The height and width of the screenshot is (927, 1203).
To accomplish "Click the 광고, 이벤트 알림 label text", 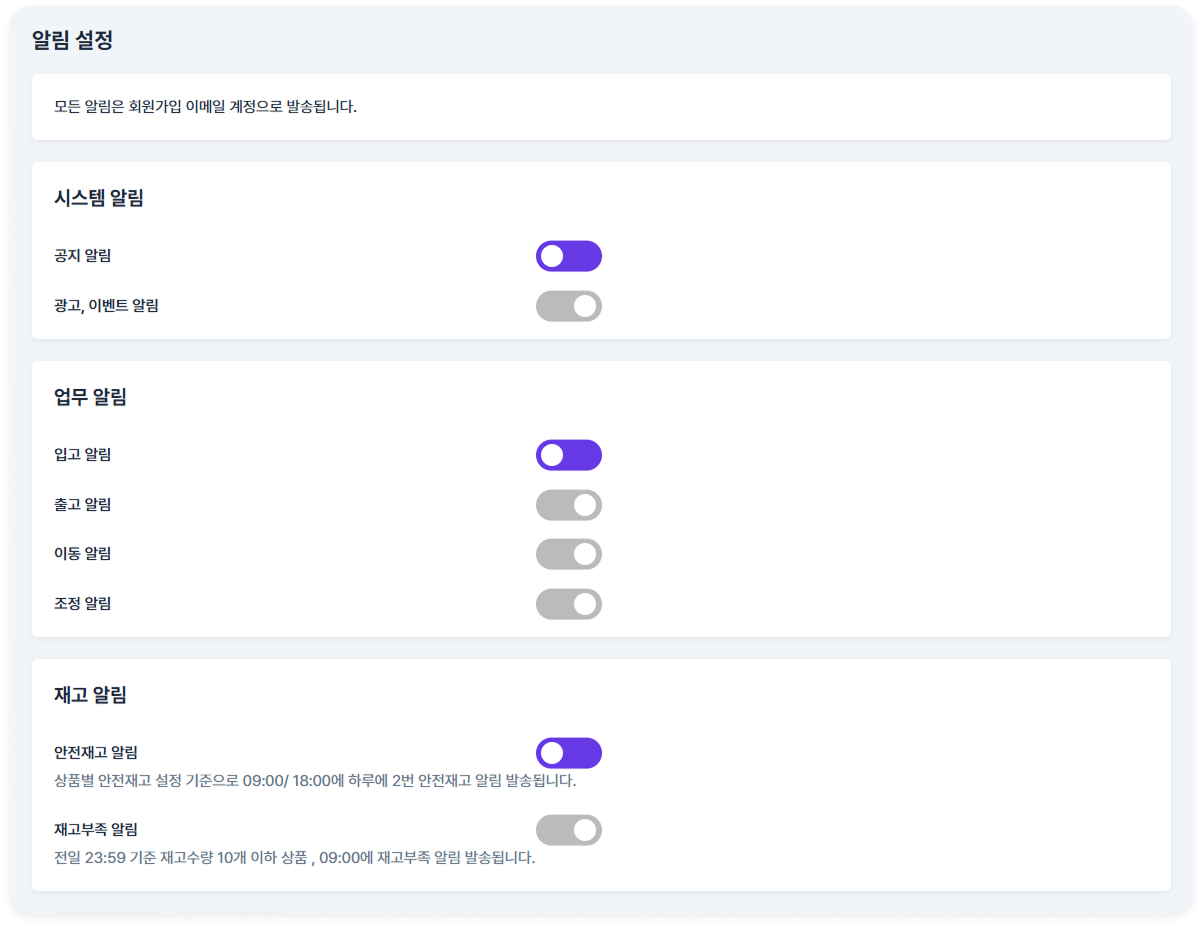I will tap(106, 306).
